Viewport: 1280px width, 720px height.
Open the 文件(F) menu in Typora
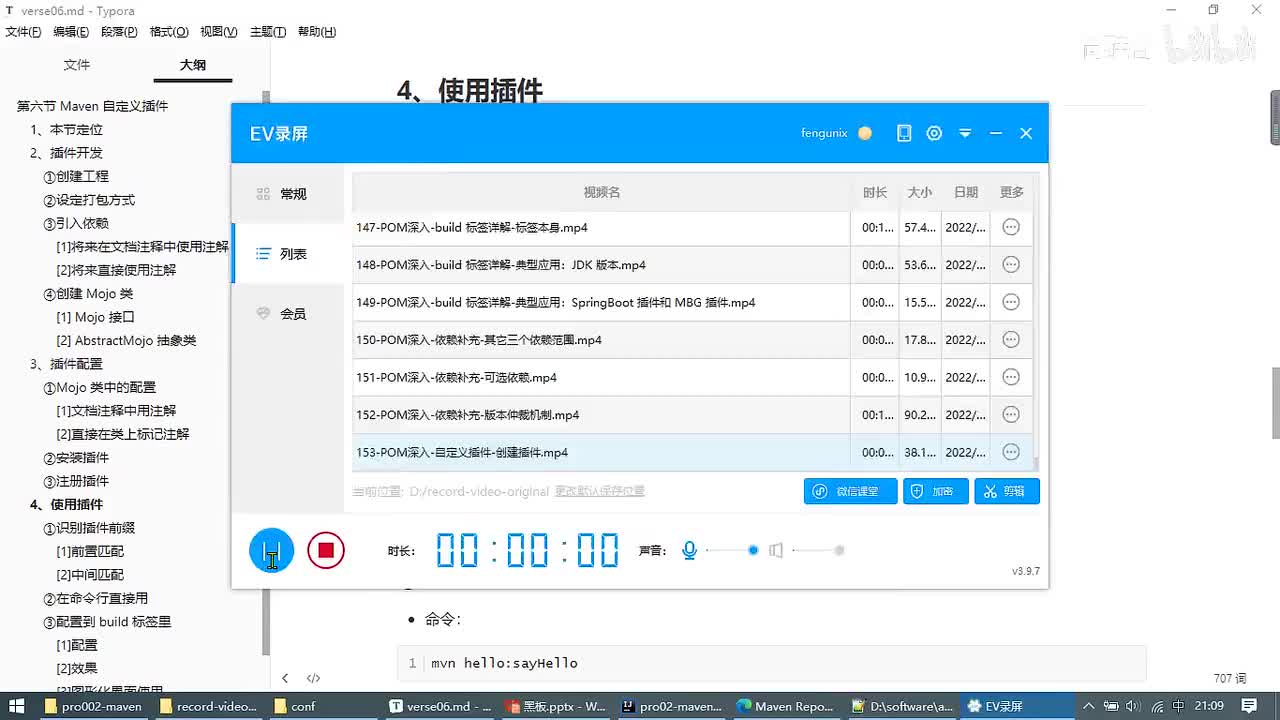point(23,32)
